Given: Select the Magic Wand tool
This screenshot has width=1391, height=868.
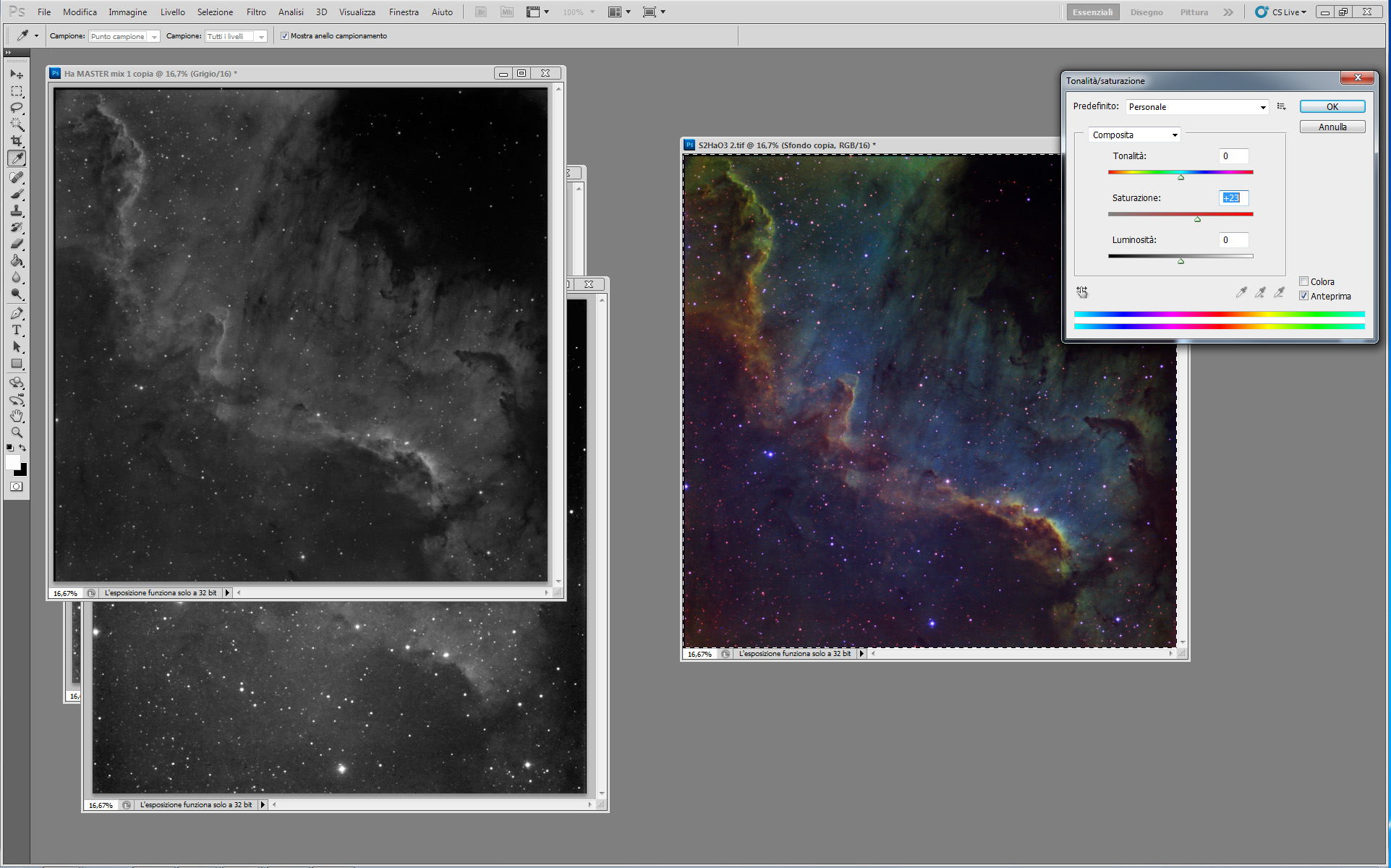Looking at the screenshot, I should 17,124.
